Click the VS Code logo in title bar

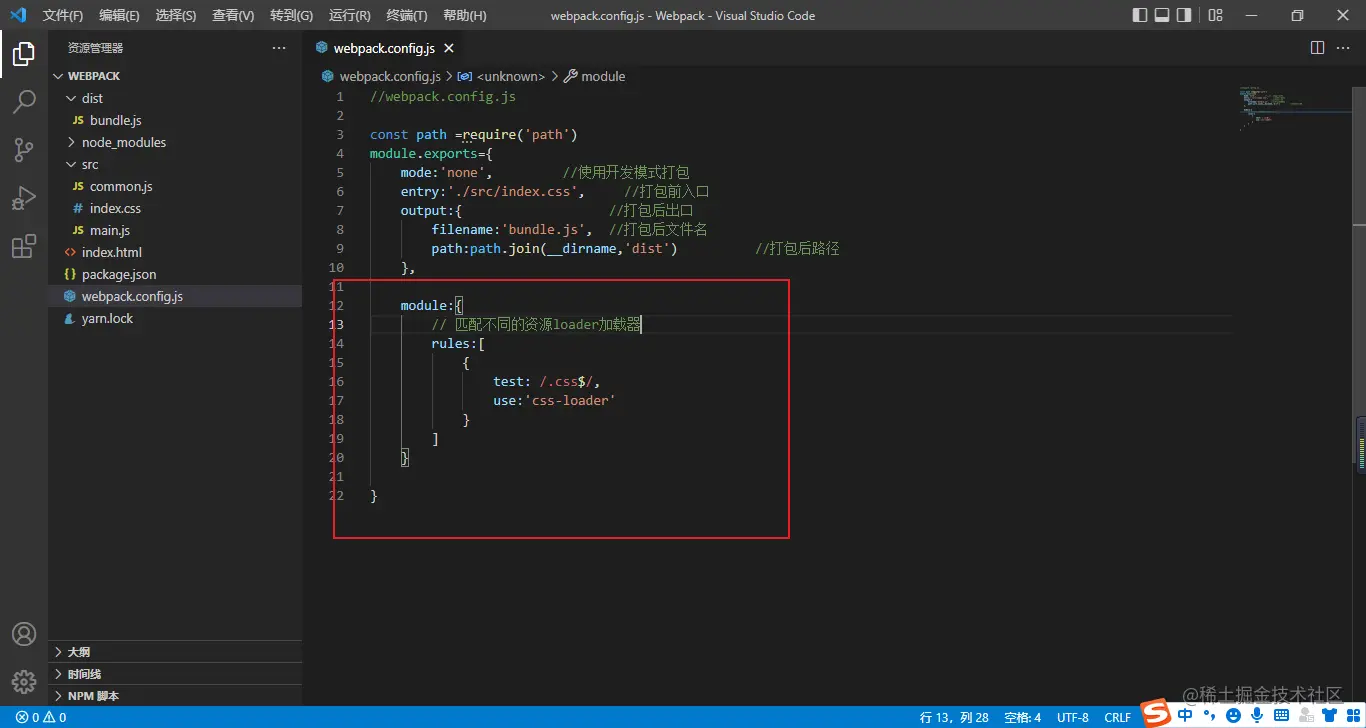click(x=17, y=15)
